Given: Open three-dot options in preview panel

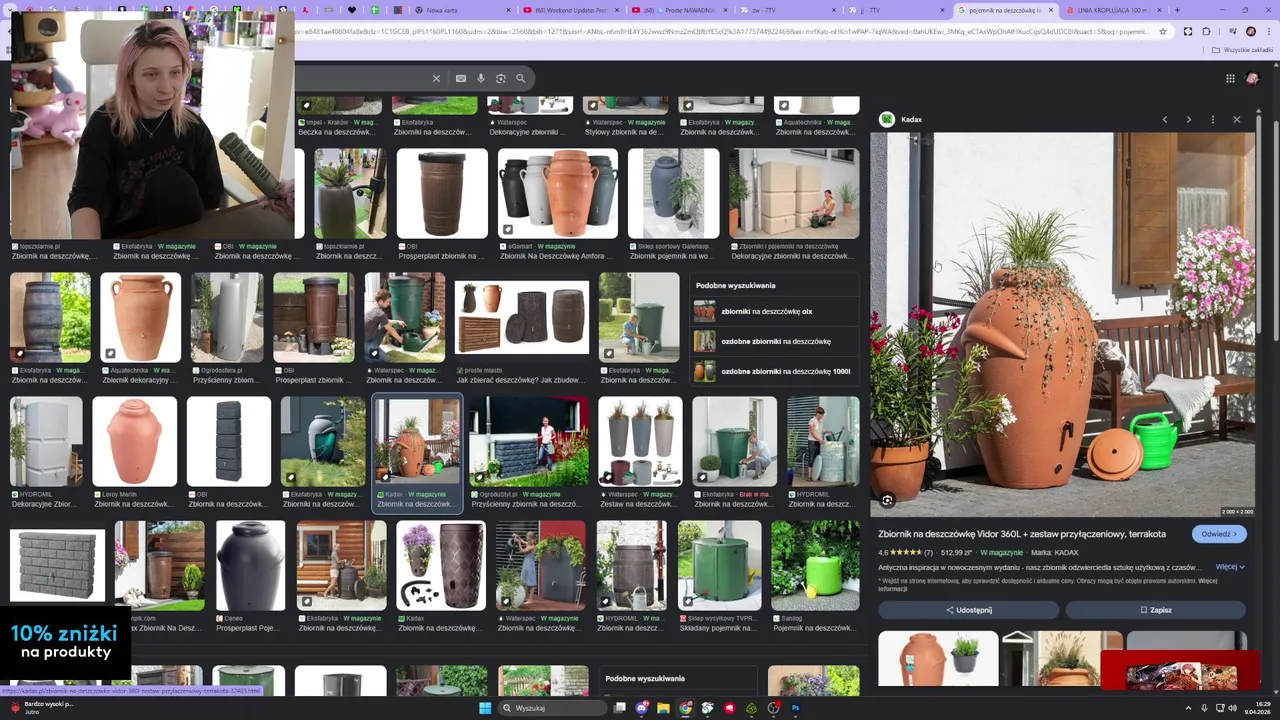Looking at the screenshot, I should (1213, 119).
